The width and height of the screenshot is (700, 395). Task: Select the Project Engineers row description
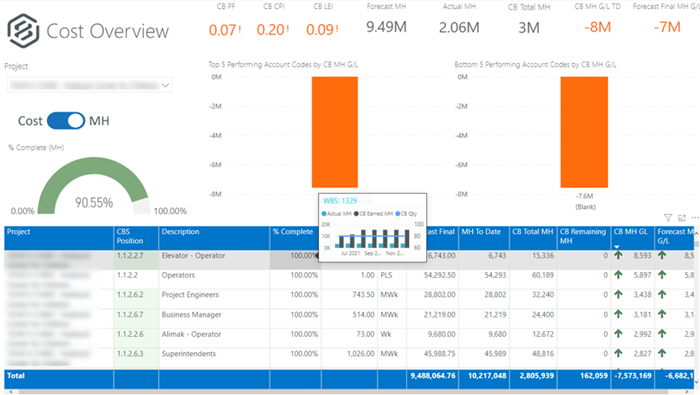click(x=190, y=295)
